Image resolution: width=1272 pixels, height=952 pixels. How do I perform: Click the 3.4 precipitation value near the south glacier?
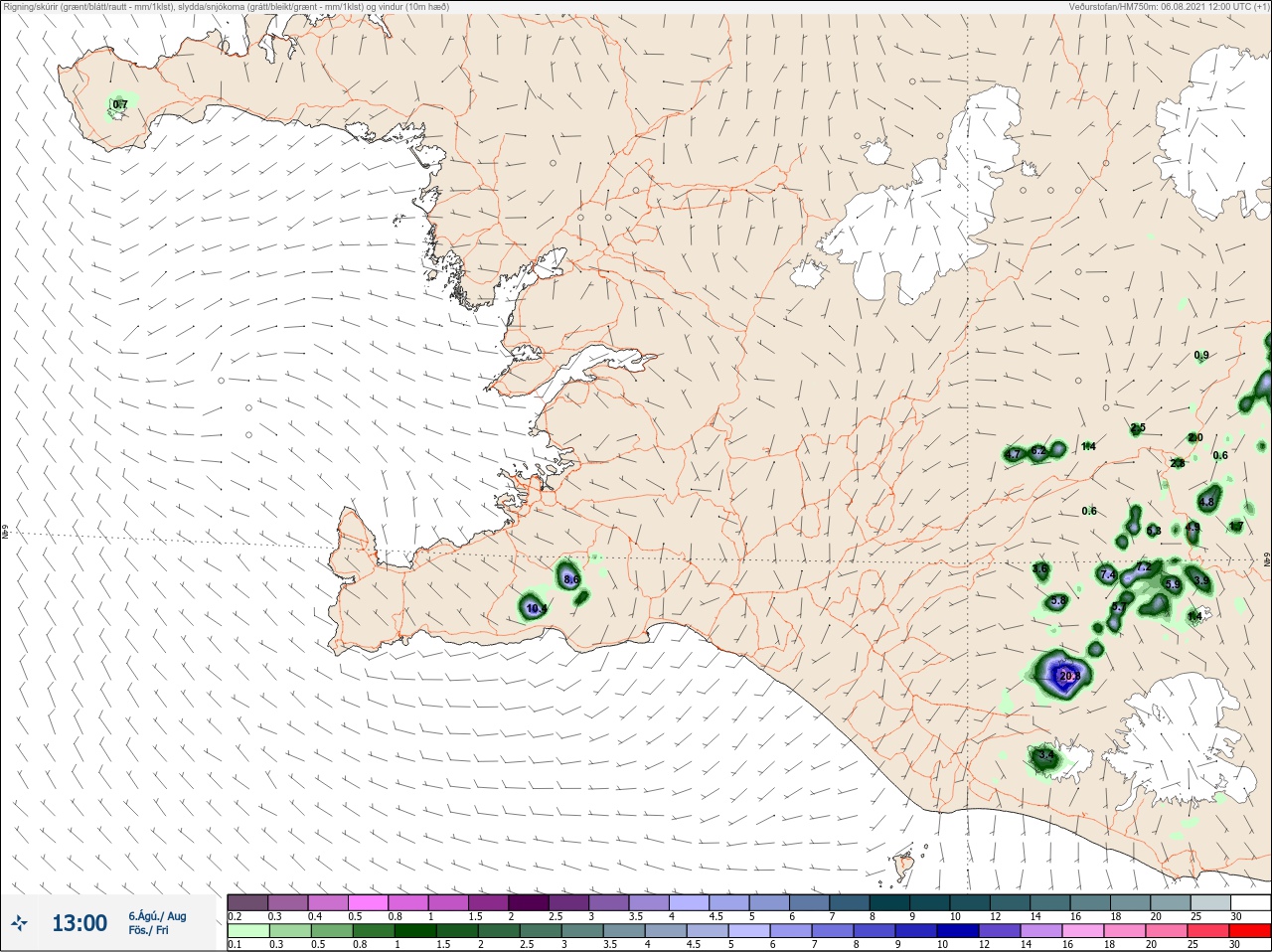pyautogui.click(x=1045, y=755)
